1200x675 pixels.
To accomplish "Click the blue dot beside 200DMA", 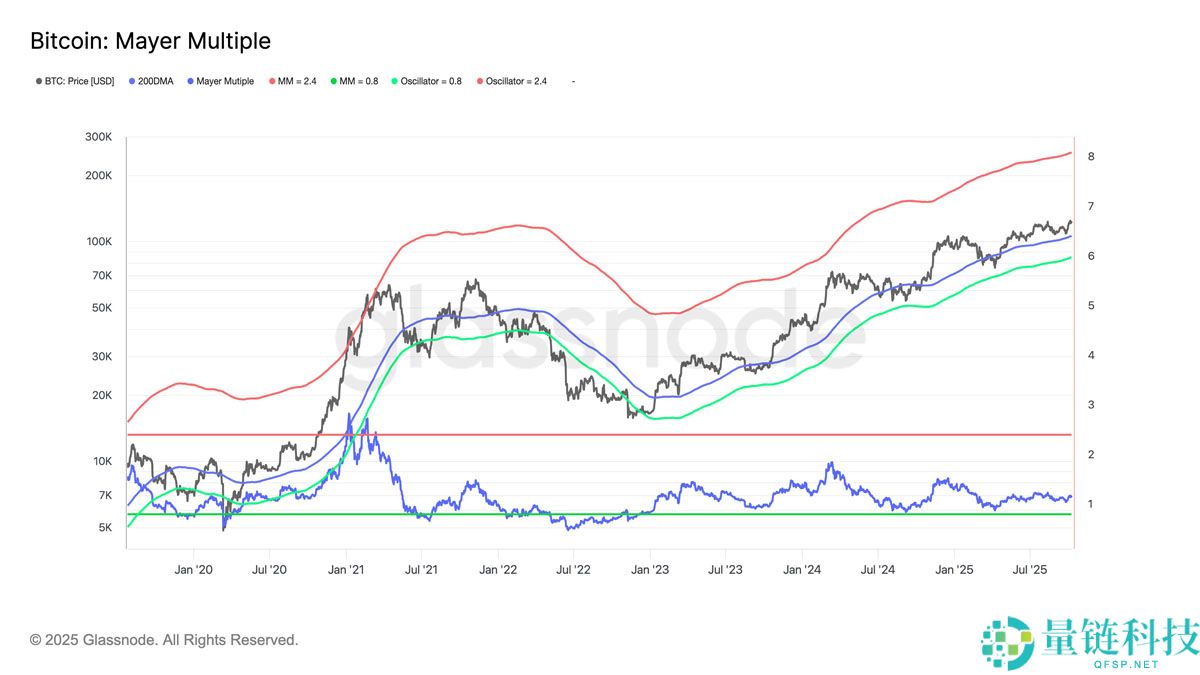I will click(x=133, y=81).
